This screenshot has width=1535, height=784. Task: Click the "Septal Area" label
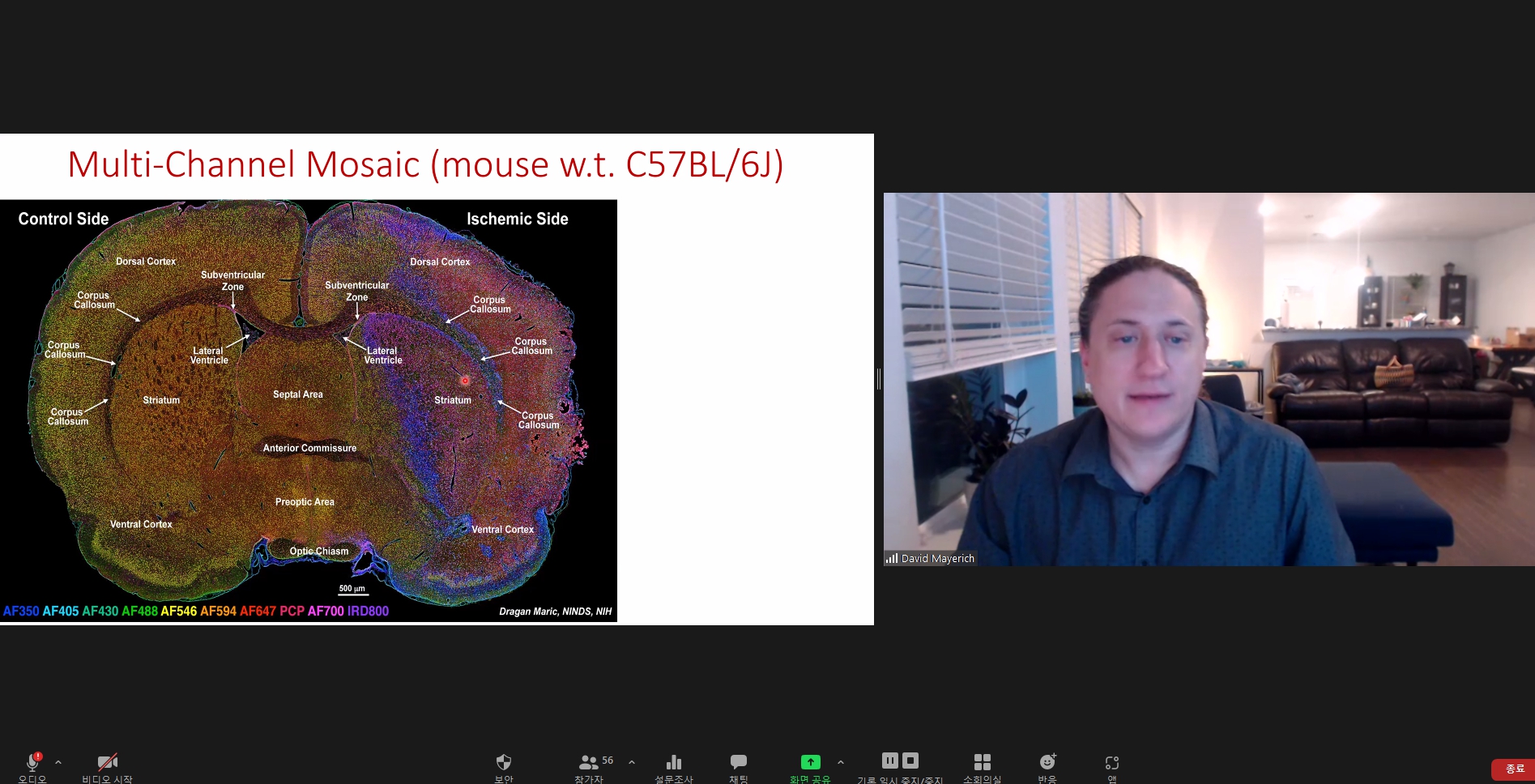click(x=298, y=394)
